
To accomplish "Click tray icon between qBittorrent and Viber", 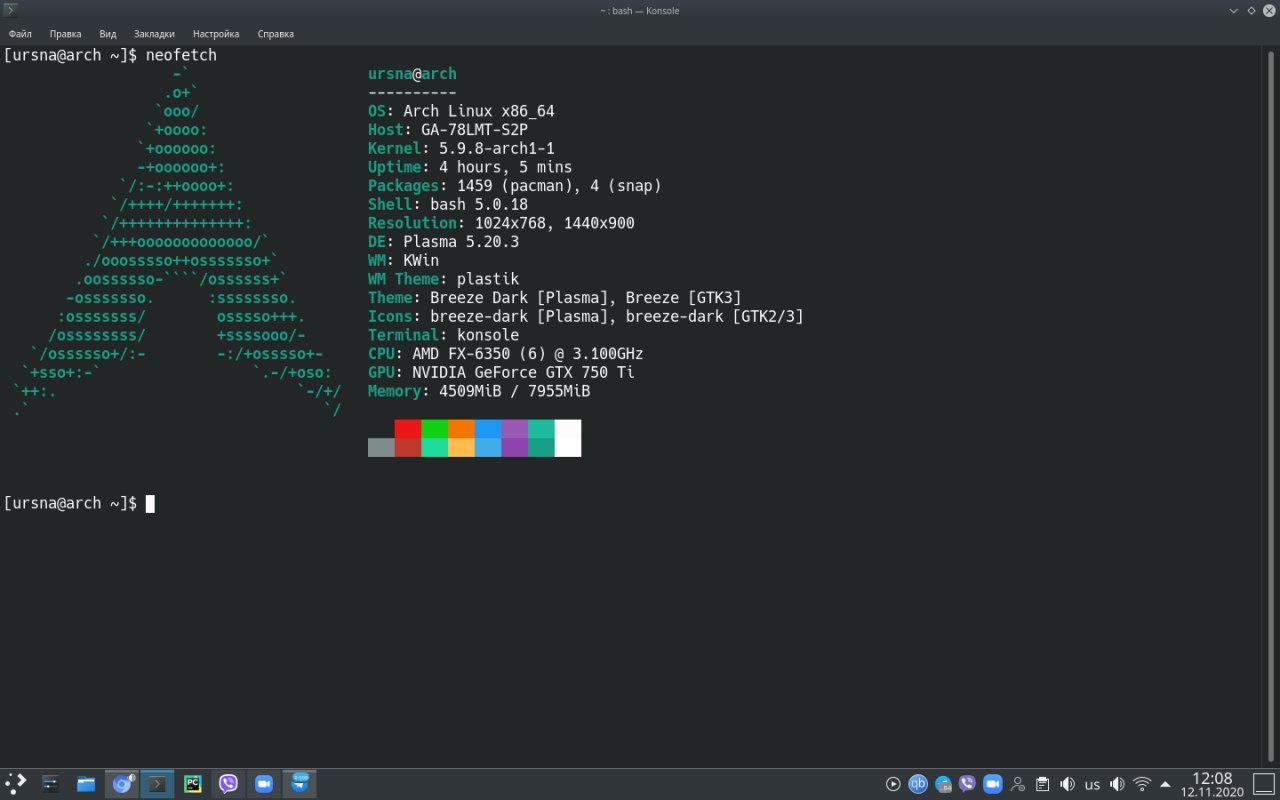I will pos(943,785).
